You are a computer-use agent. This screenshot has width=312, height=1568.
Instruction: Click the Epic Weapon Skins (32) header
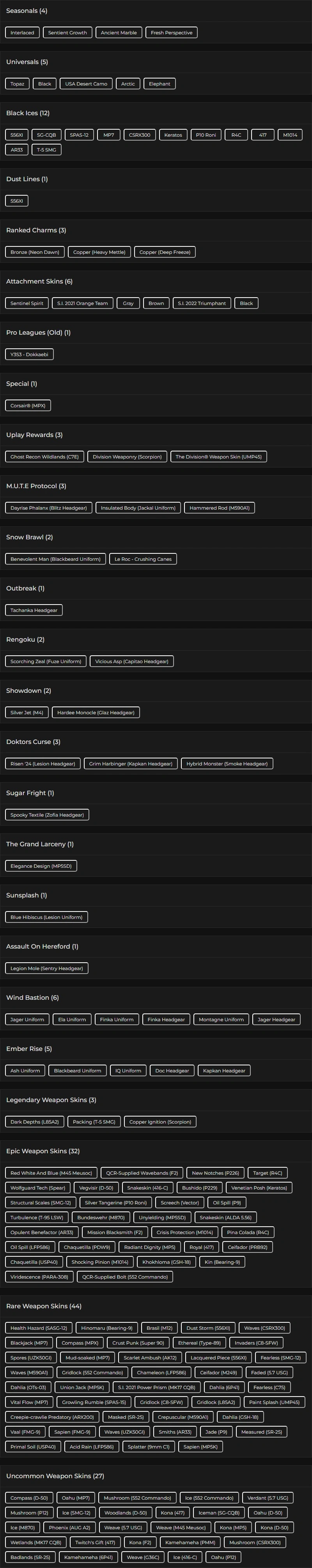pos(43,1151)
